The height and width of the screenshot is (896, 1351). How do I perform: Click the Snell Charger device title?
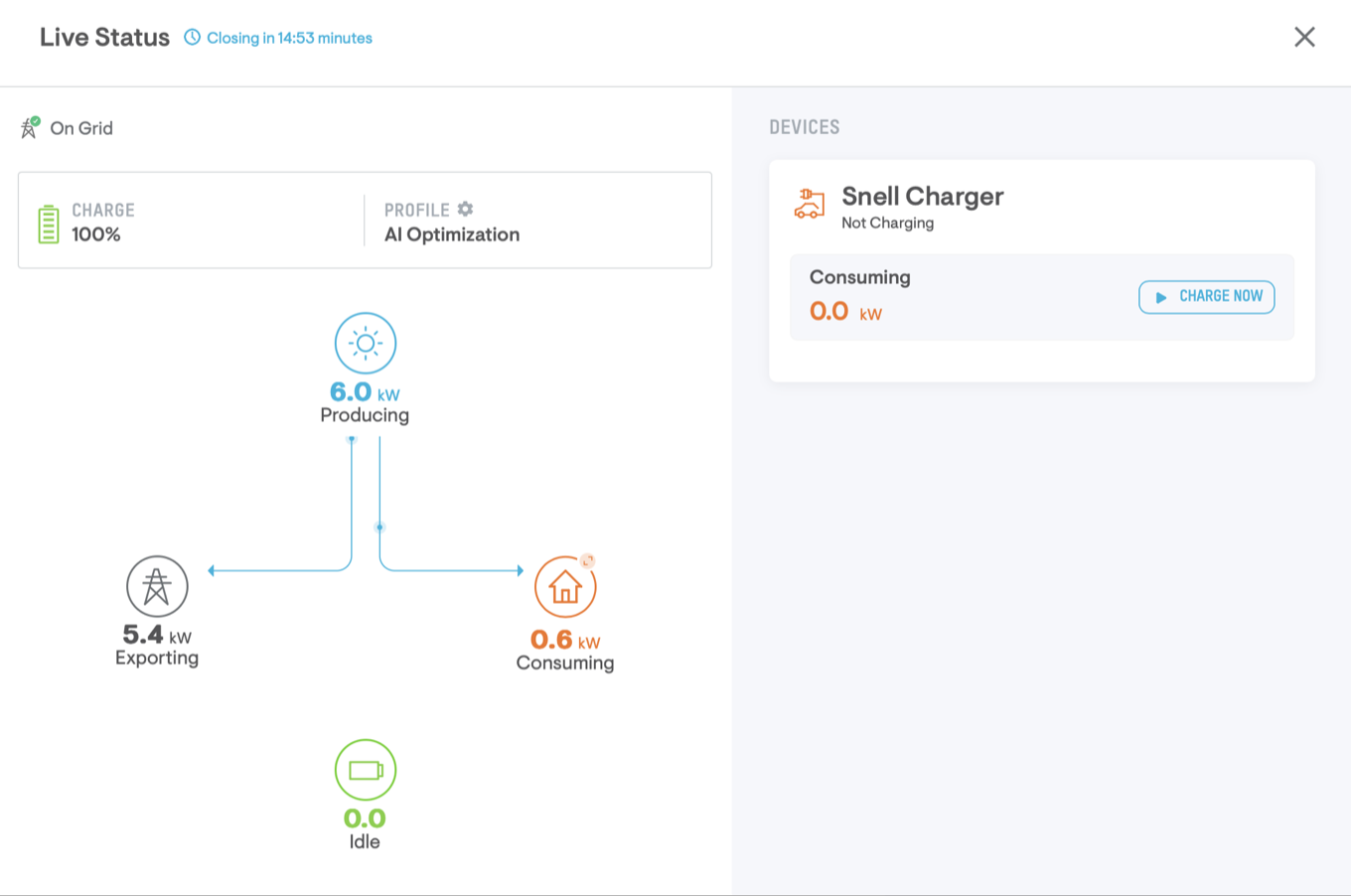pyautogui.click(x=922, y=197)
